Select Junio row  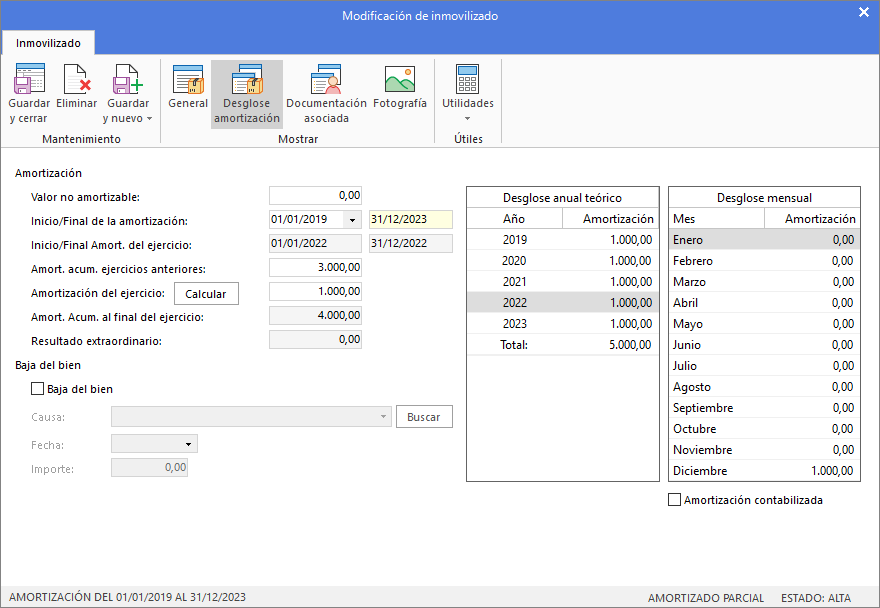pyautogui.click(x=764, y=345)
